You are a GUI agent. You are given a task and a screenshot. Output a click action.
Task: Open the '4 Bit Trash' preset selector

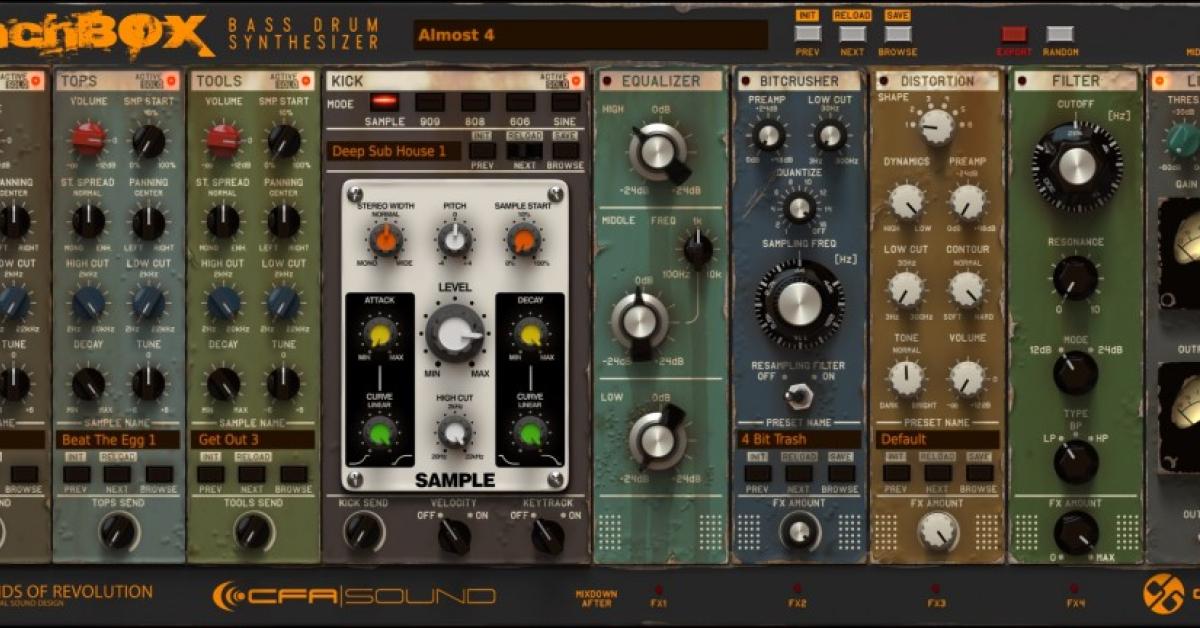pos(798,439)
